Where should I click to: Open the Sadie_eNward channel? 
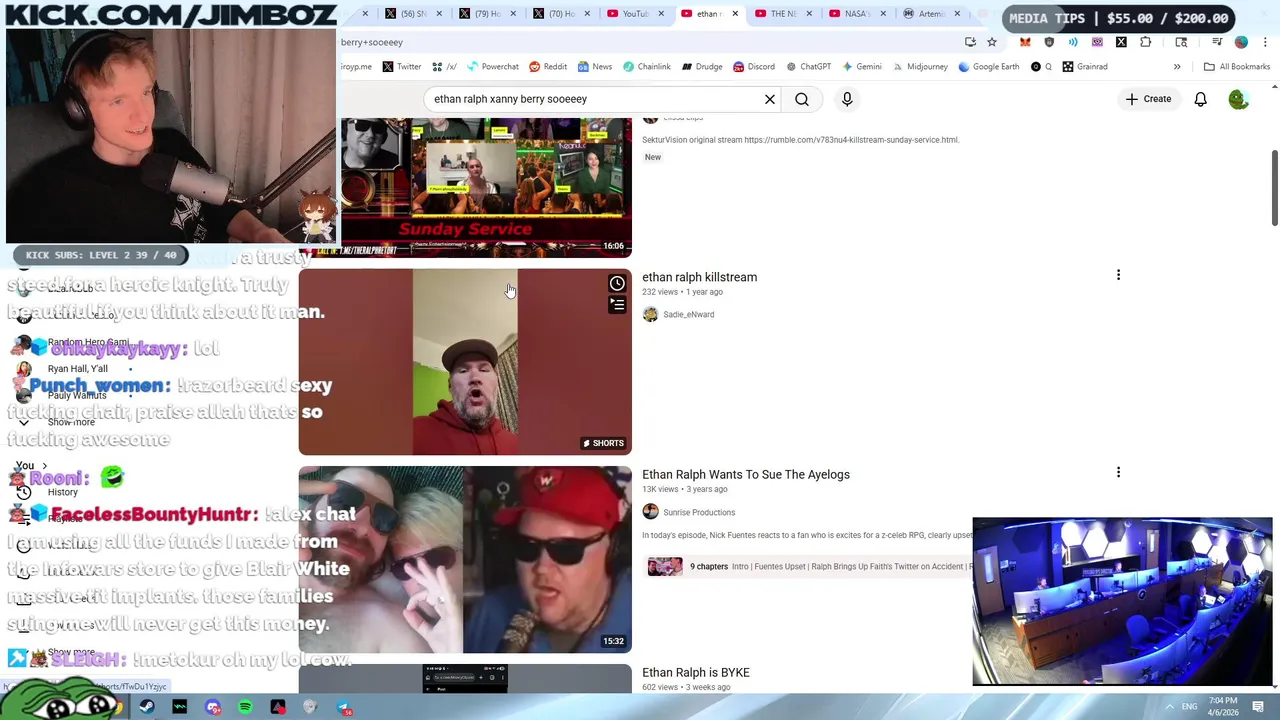tap(688, 314)
